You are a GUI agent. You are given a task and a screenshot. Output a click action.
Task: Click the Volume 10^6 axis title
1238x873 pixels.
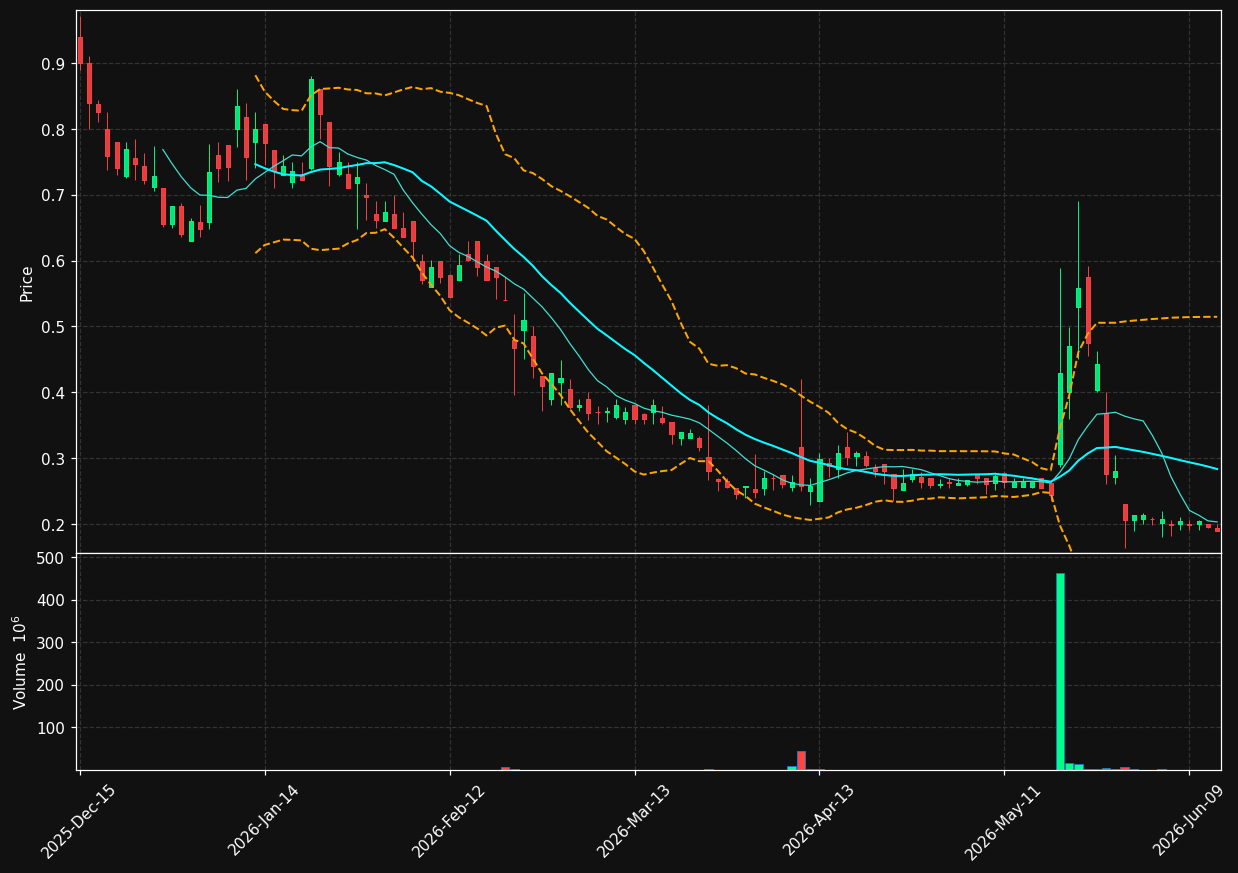click(x=21, y=662)
